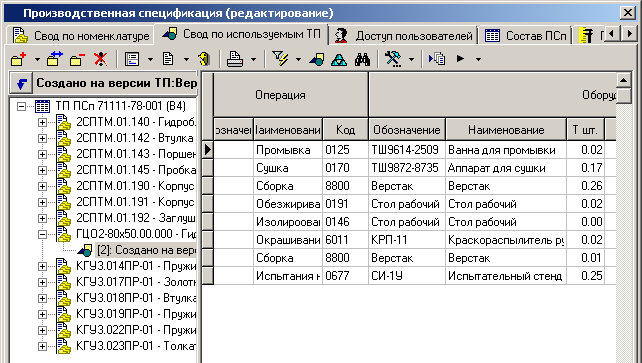Expand tree node 2СПТМ.01.142 Втулка
This screenshot has height=363, width=642.
[x=43, y=138]
